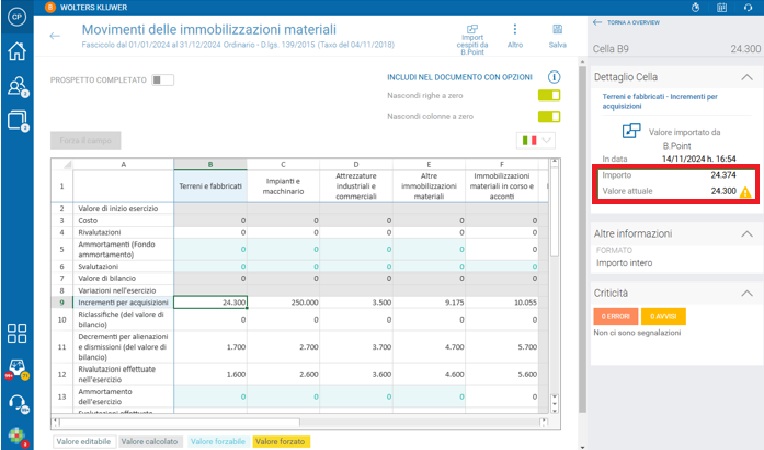The height and width of the screenshot is (450, 764).
Task: Toggle Nascondi colonne a zero switch
Action: tap(549, 116)
